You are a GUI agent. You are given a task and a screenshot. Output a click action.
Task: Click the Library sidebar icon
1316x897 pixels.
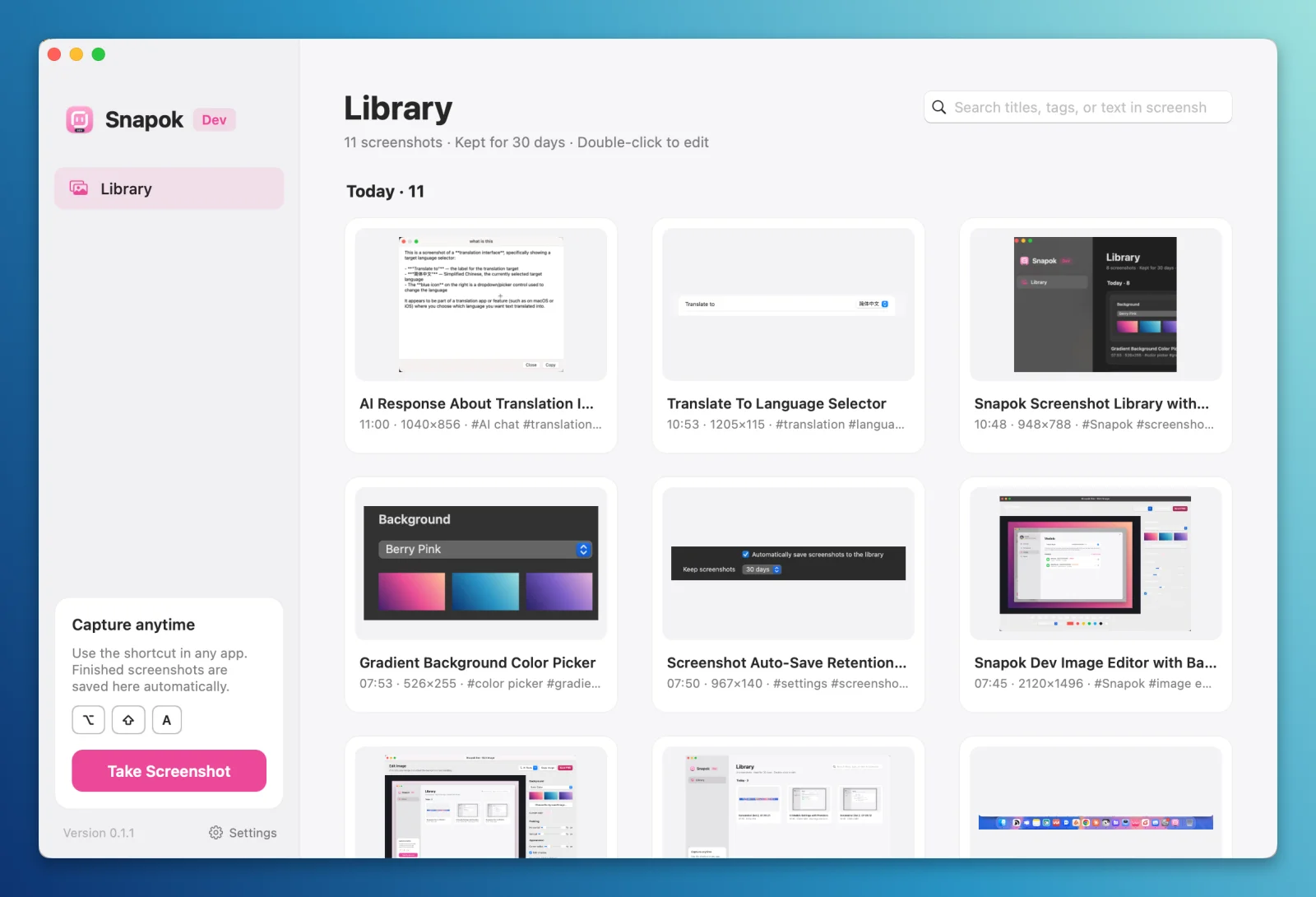(x=79, y=188)
